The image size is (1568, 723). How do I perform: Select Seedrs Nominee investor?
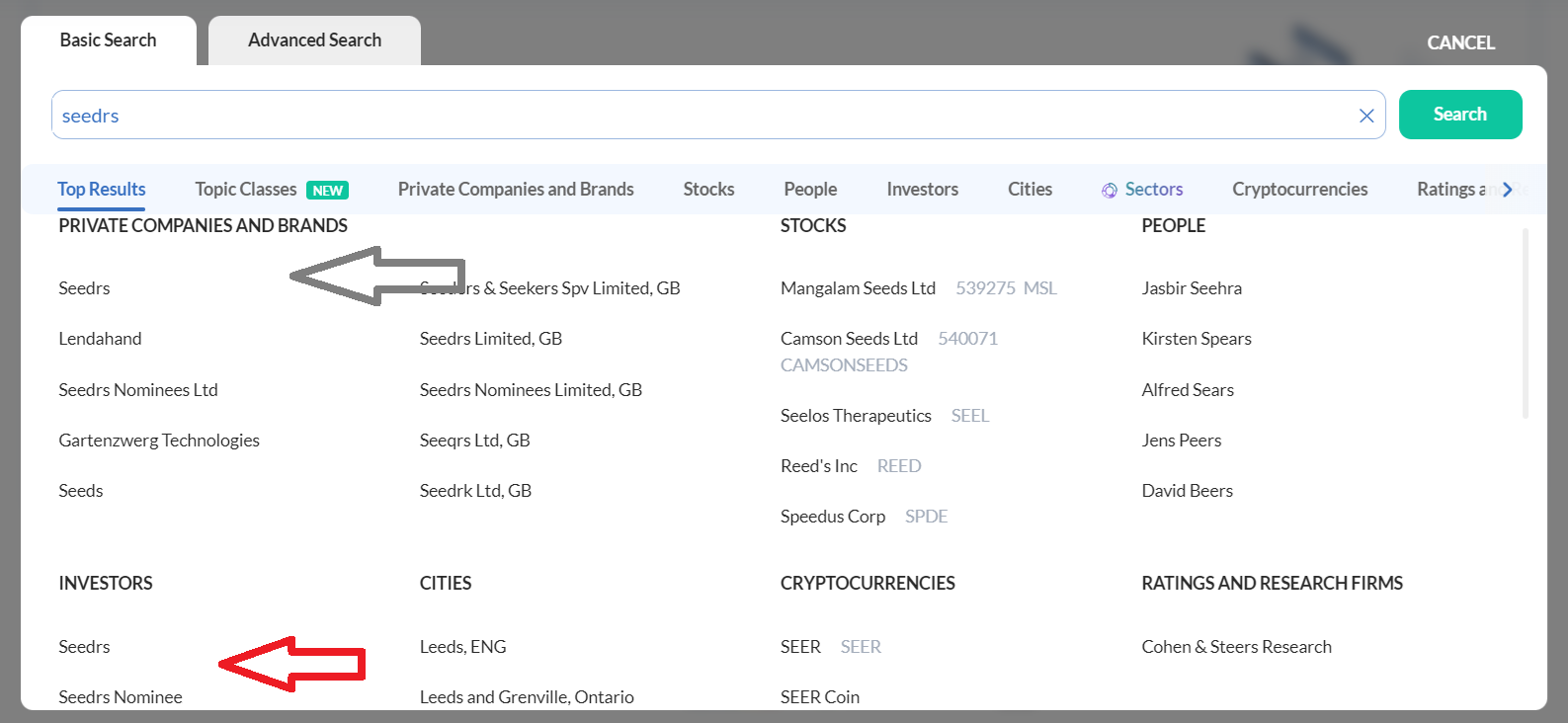pyautogui.click(x=121, y=697)
